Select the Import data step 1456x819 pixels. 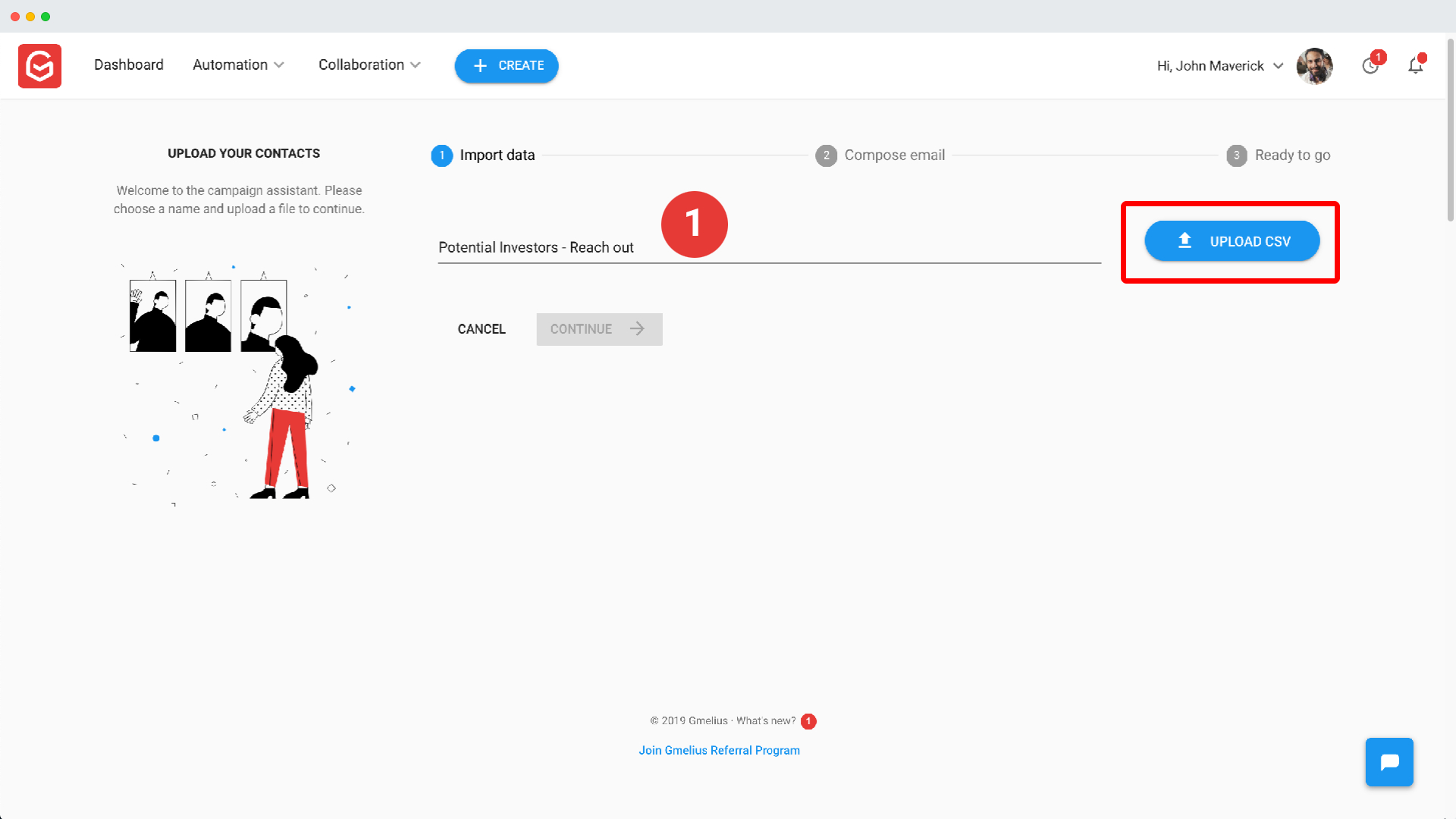tap(484, 155)
